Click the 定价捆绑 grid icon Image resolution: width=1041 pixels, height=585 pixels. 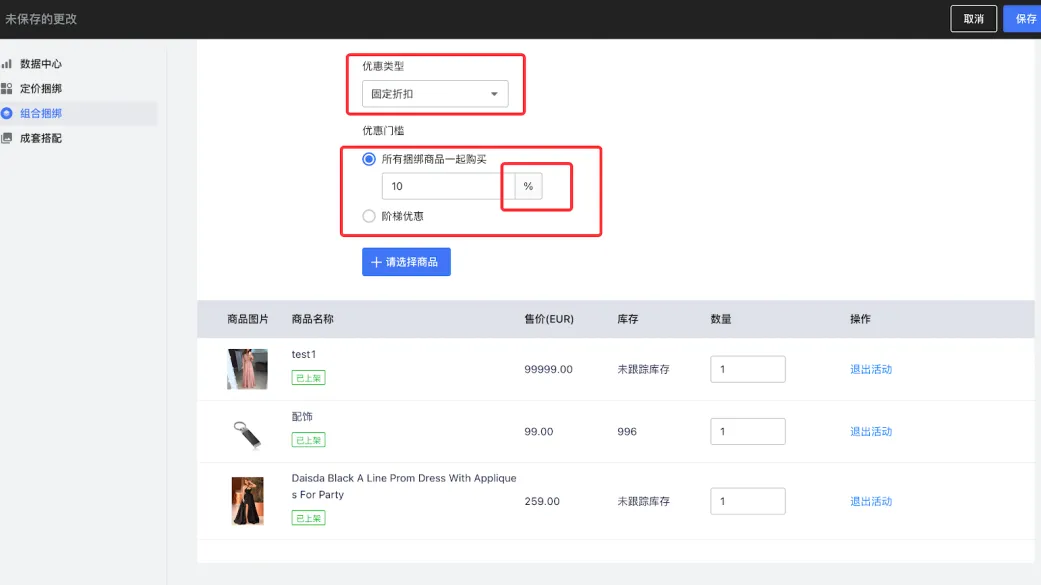[7, 88]
